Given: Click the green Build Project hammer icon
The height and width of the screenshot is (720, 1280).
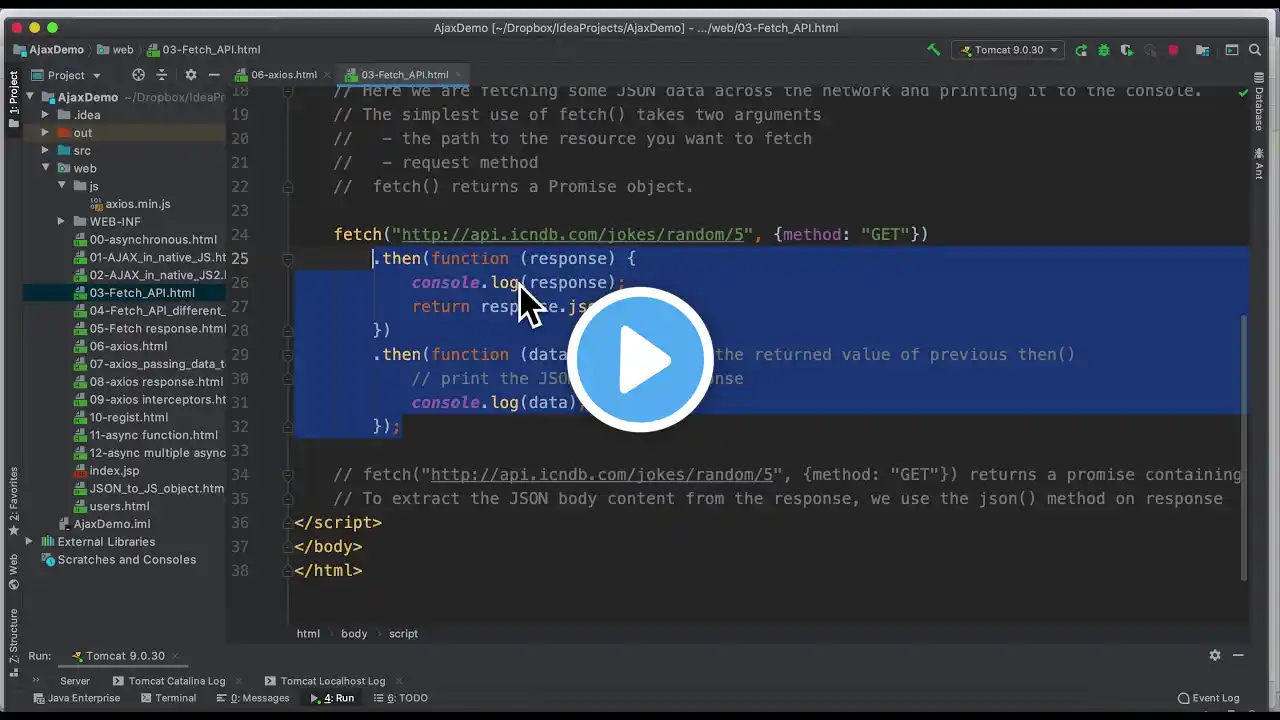Looking at the screenshot, I should pos(933,49).
